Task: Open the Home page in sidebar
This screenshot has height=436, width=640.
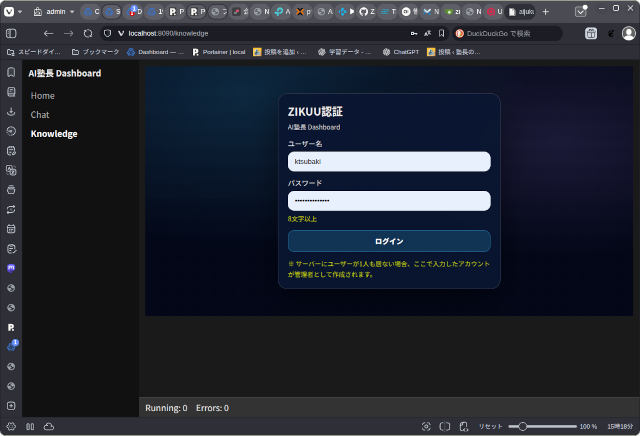Action: 43,96
